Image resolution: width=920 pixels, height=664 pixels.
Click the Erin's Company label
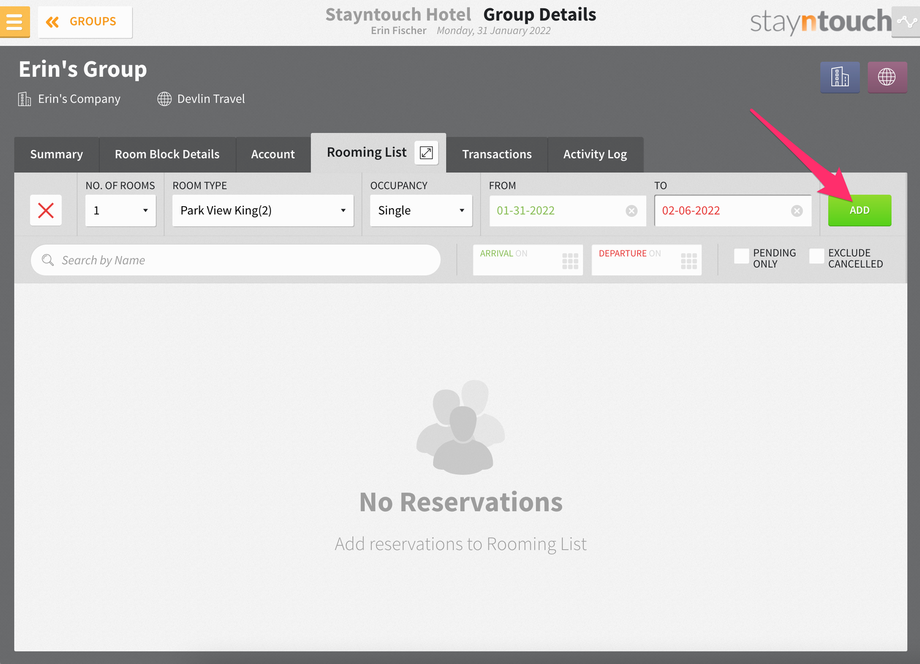tap(79, 99)
